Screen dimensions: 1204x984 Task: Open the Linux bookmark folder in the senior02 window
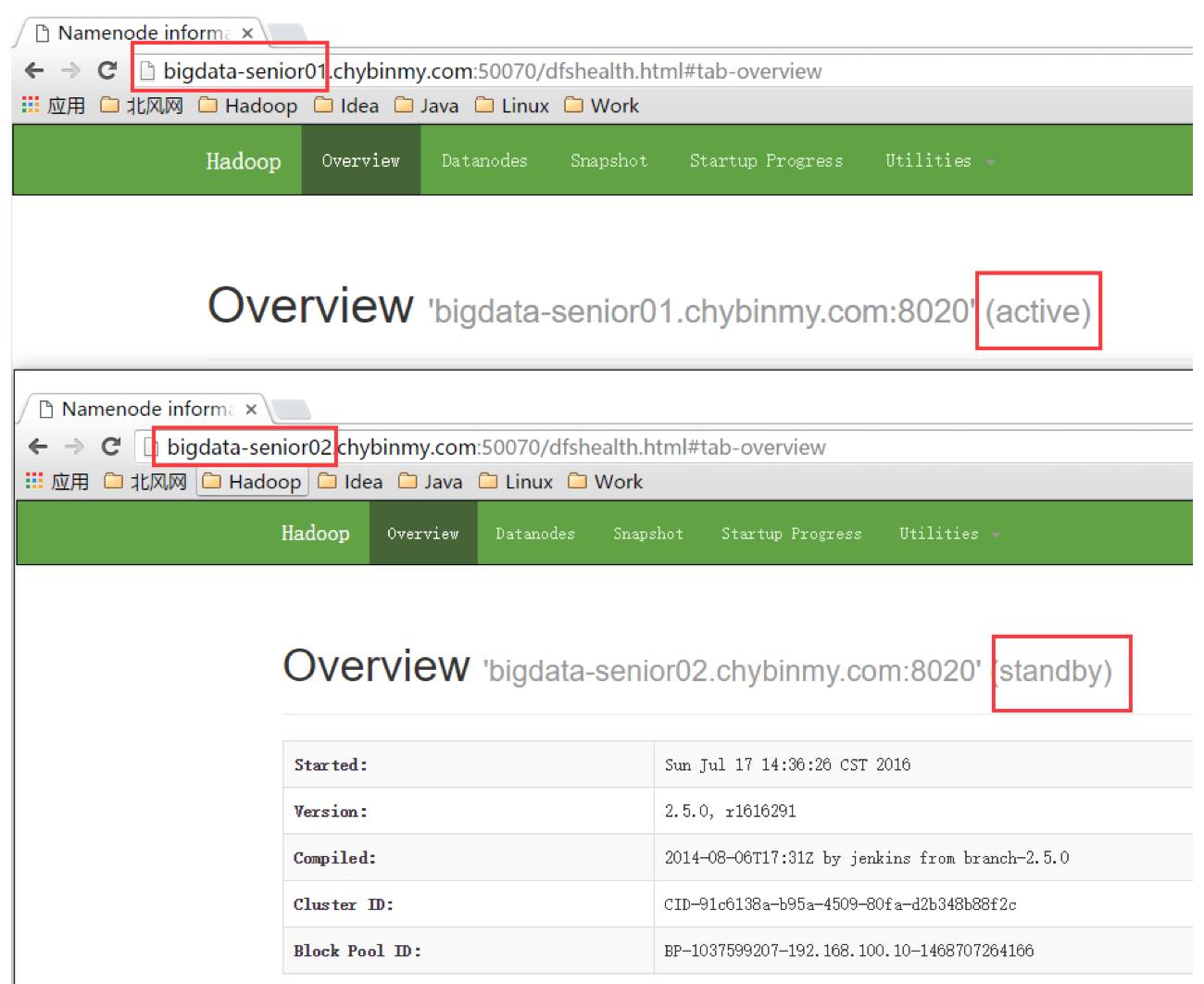(x=516, y=482)
